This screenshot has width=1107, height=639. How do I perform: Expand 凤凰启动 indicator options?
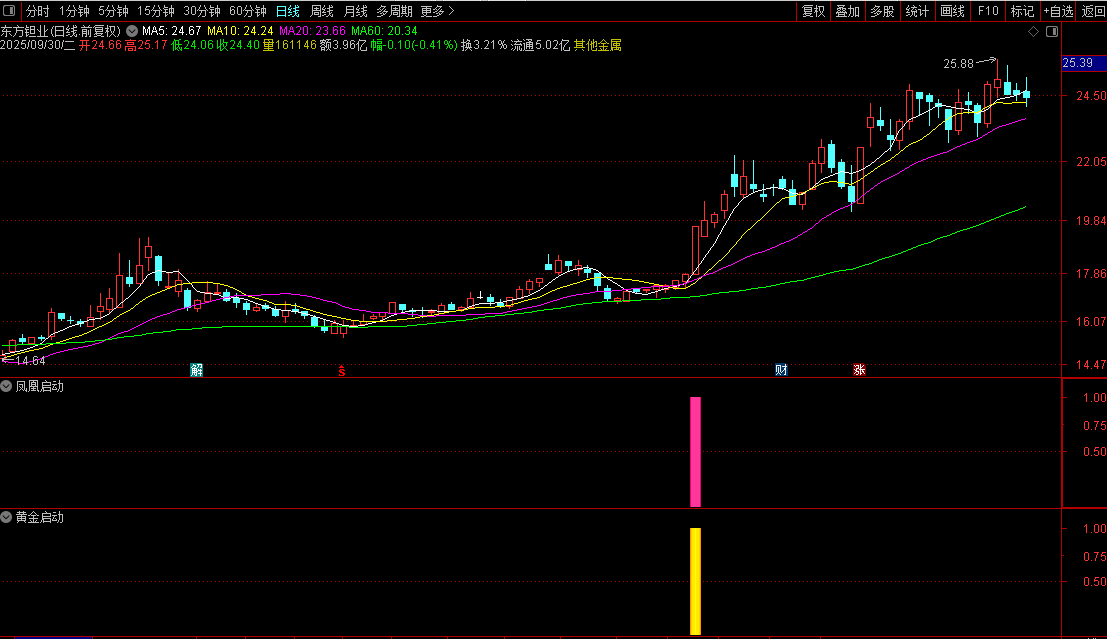click(6, 386)
